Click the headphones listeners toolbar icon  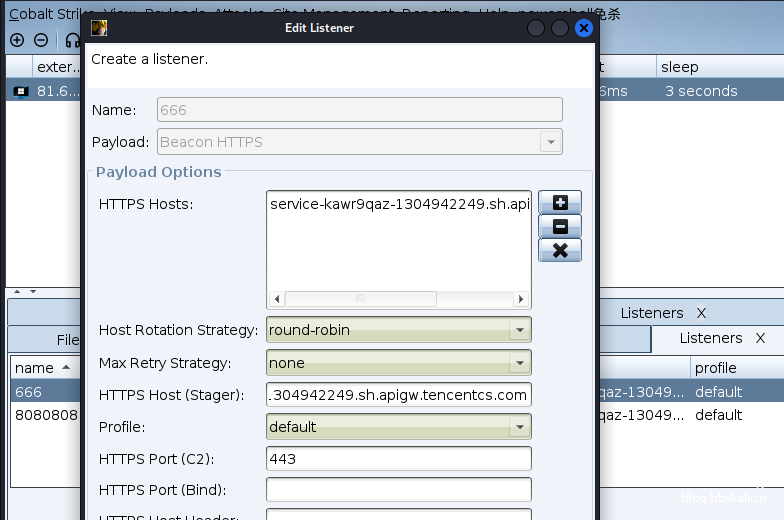(x=73, y=40)
